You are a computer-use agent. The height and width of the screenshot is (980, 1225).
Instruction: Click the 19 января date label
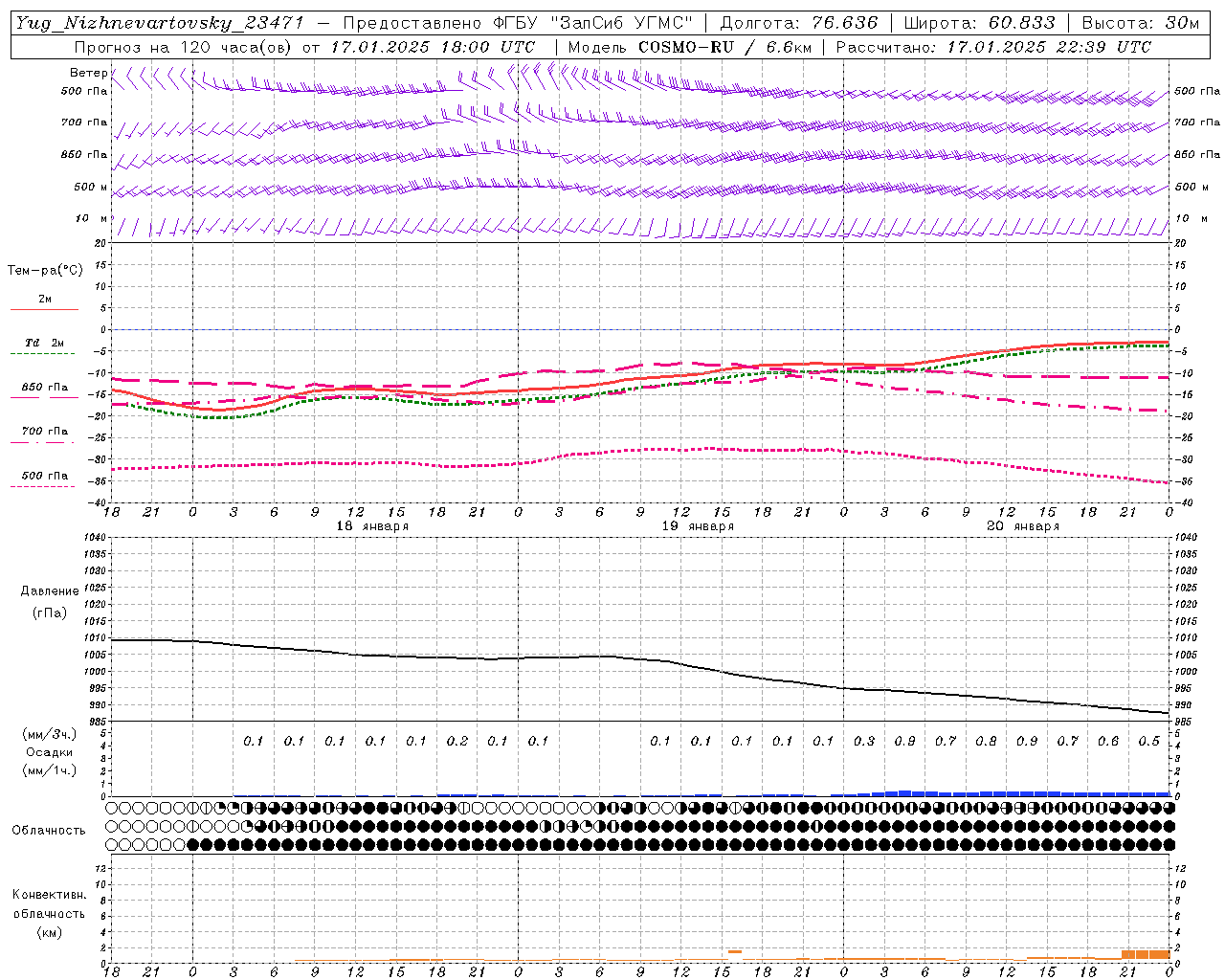[x=698, y=526]
